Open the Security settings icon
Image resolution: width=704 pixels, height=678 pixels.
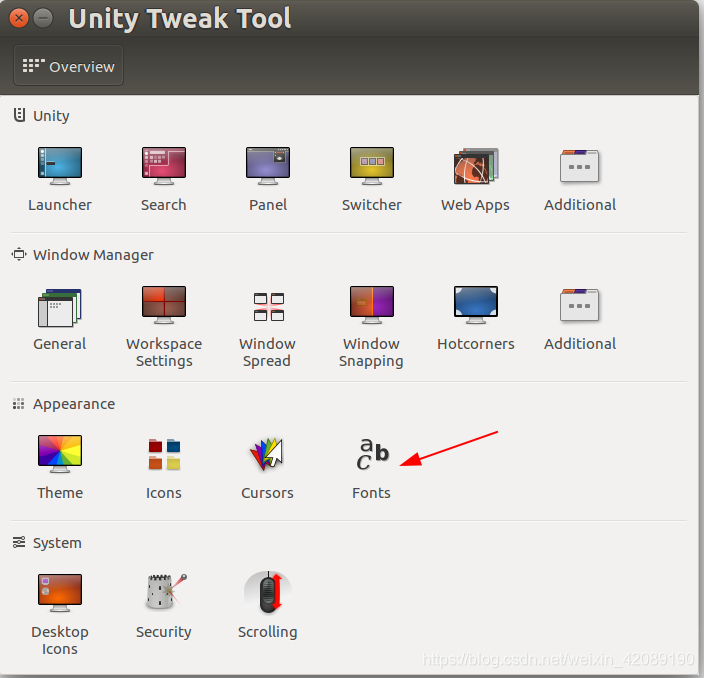166,592
